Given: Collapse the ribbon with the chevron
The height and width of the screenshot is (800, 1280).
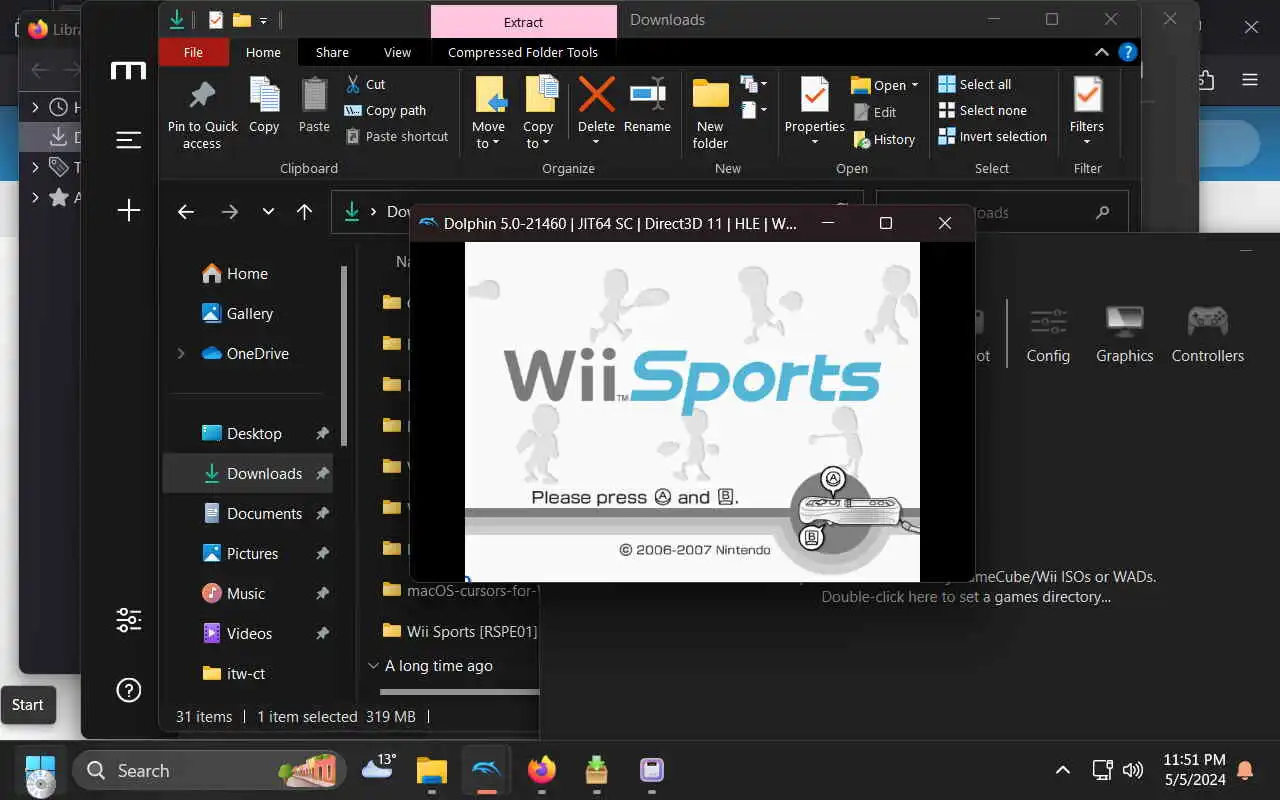Looking at the screenshot, I should (1101, 52).
